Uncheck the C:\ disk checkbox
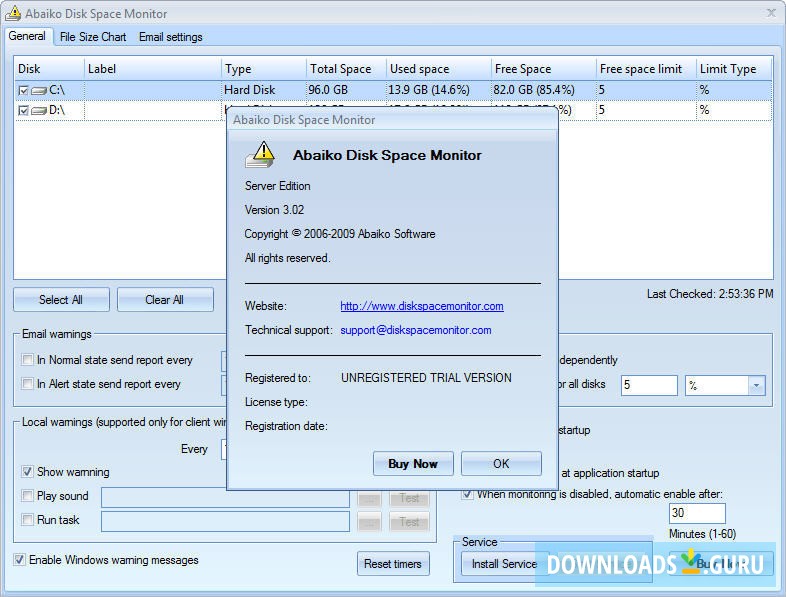 pos(23,91)
